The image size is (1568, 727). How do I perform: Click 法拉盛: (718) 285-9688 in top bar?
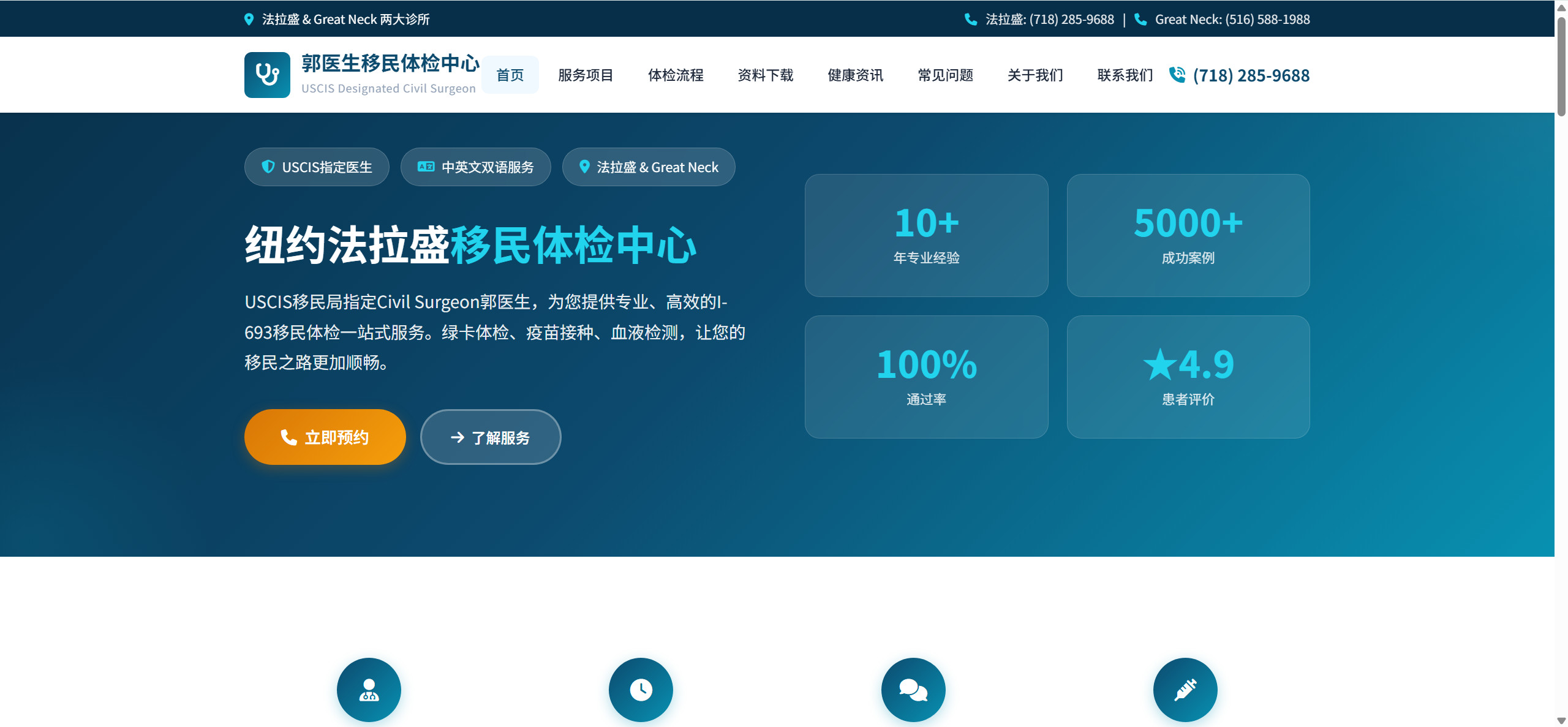pos(1050,20)
